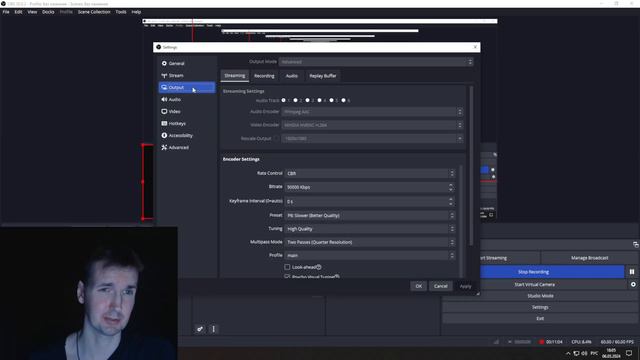640x360 pixels.
Task: Open the Rate Control dropdown
Action: (370, 173)
